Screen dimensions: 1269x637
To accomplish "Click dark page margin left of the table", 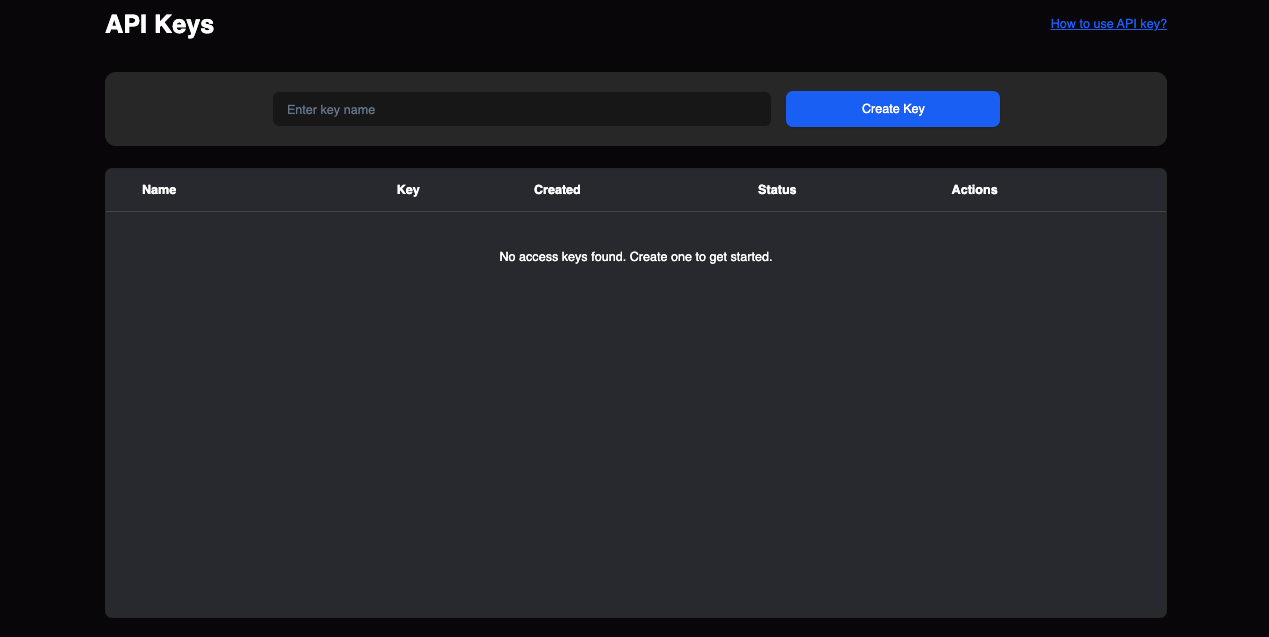I will click(52, 390).
